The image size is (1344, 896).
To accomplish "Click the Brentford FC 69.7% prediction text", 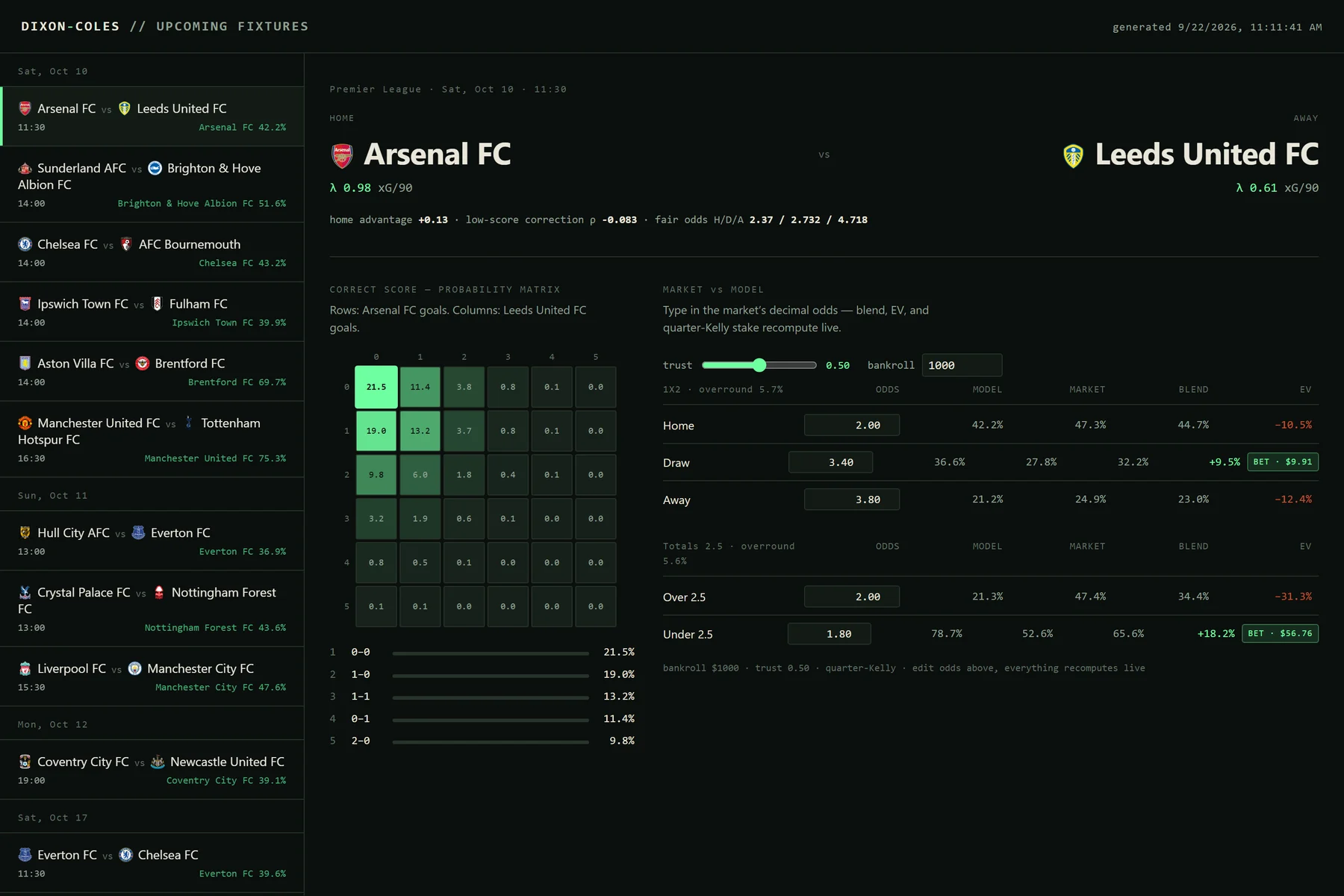I will point(237,382).
